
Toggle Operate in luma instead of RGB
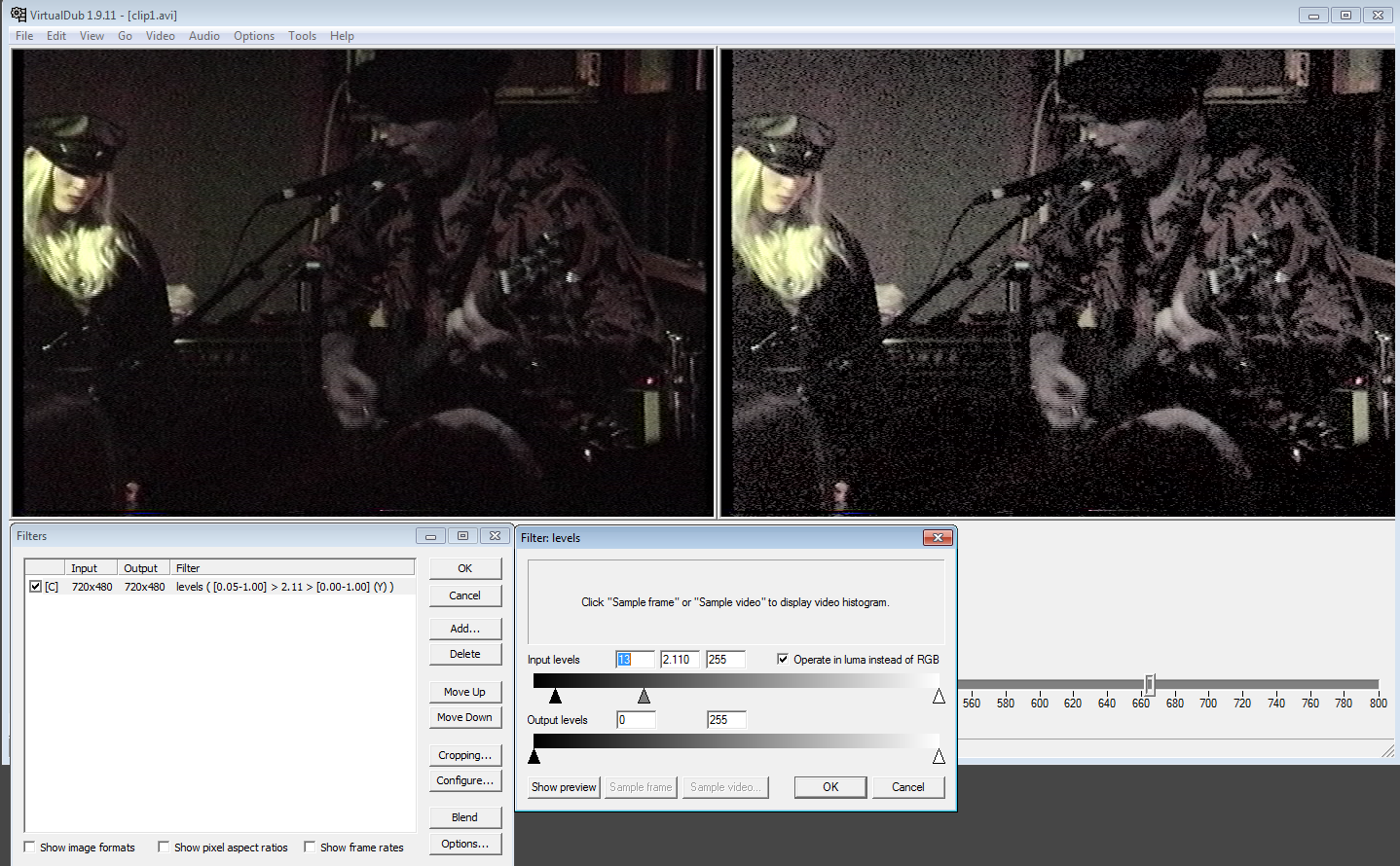click(783, 659)
